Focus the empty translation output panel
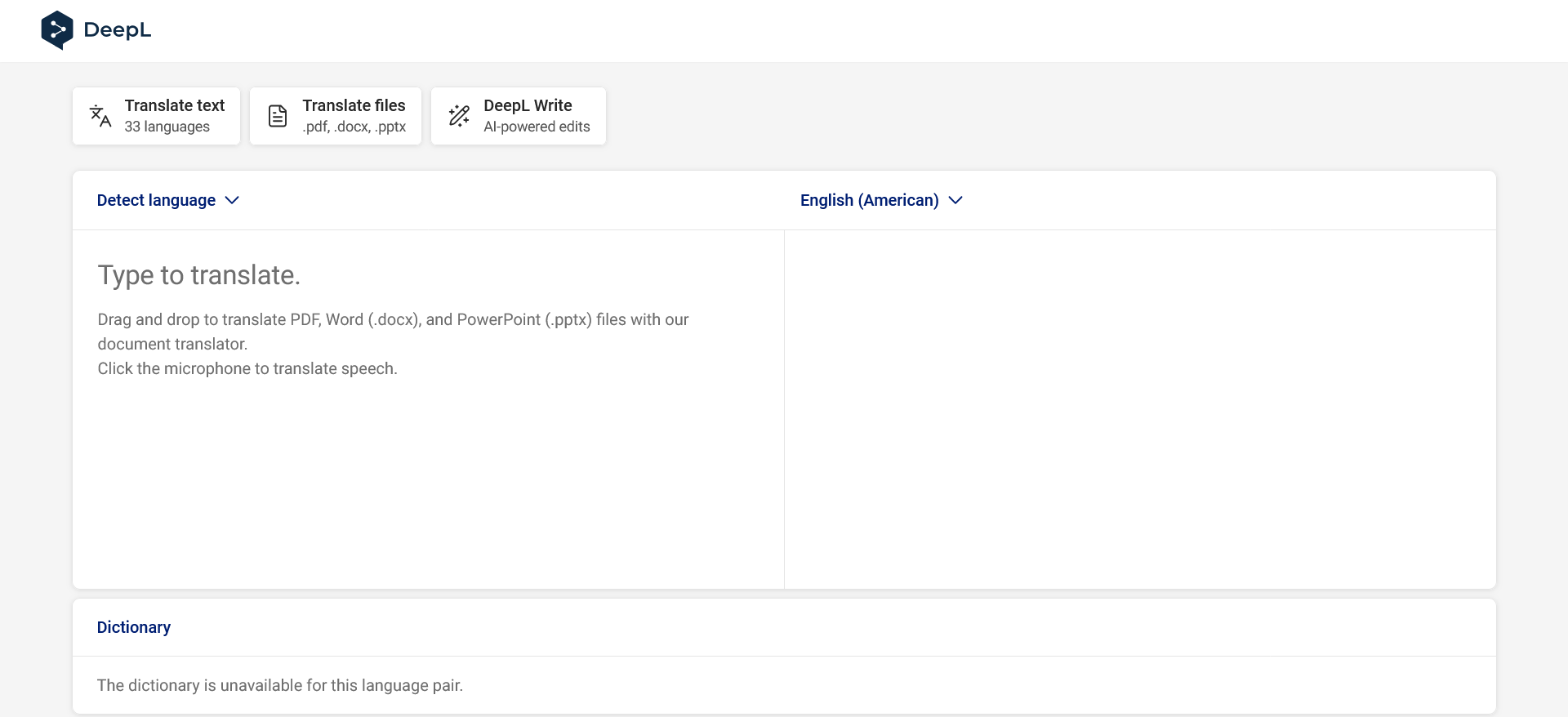This screenshot has height=717, width=1568. click(x=1139, y=408)
